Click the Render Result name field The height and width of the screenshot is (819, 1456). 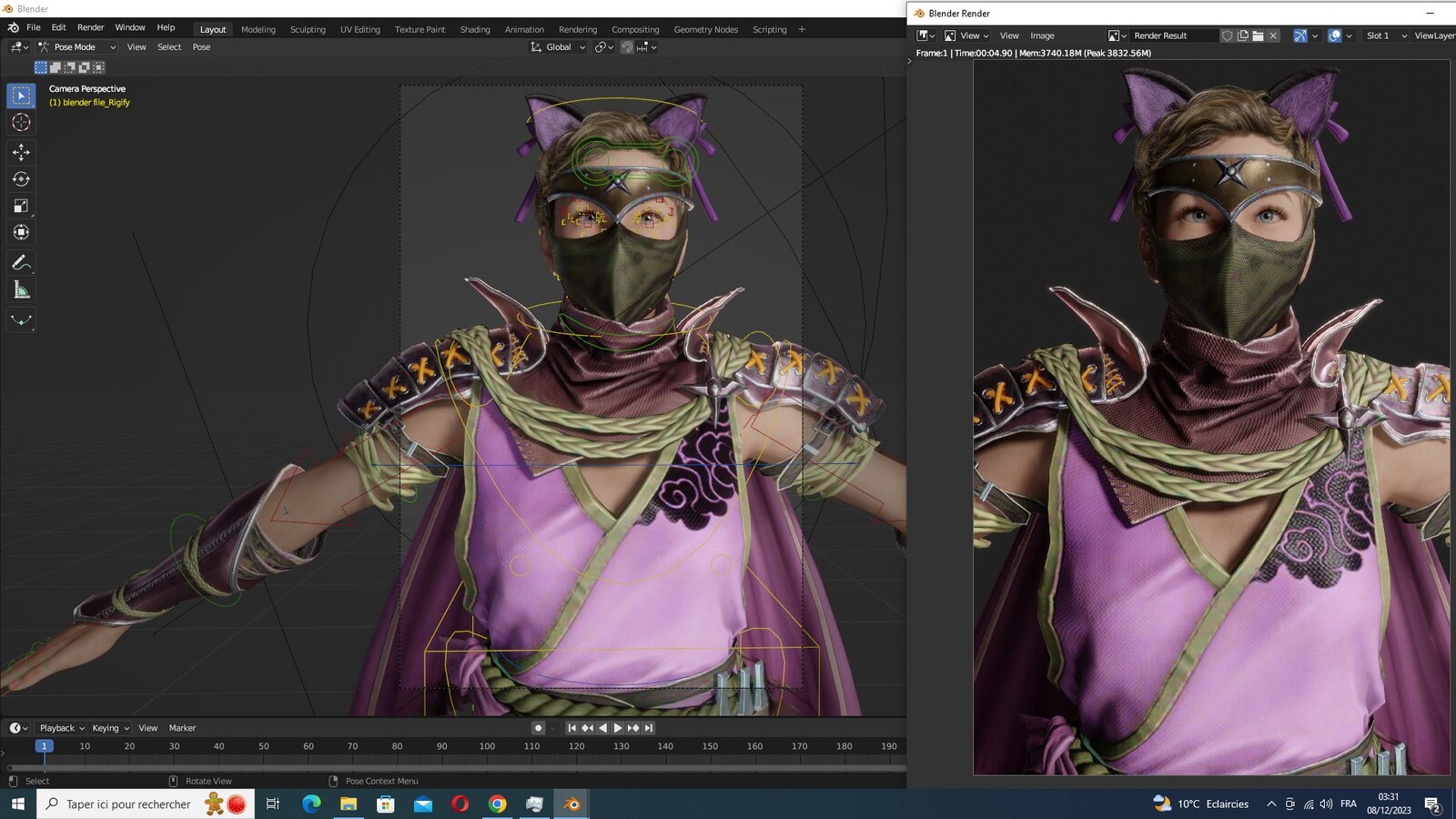point(1174,35)
